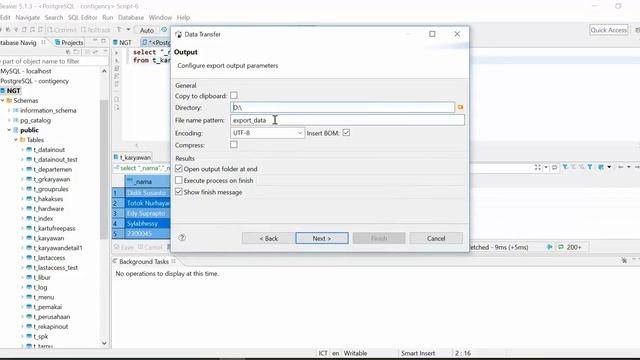The height and width of the screenshot is (360, 640).
Task: Select the t_rekapinout table row
Action: pos(51,327)
